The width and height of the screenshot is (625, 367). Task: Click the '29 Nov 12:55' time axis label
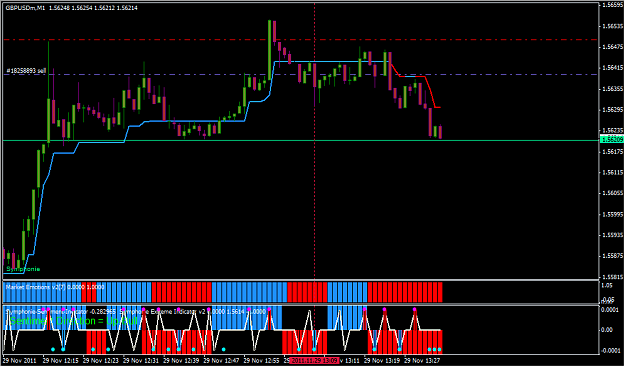[261, 360]
